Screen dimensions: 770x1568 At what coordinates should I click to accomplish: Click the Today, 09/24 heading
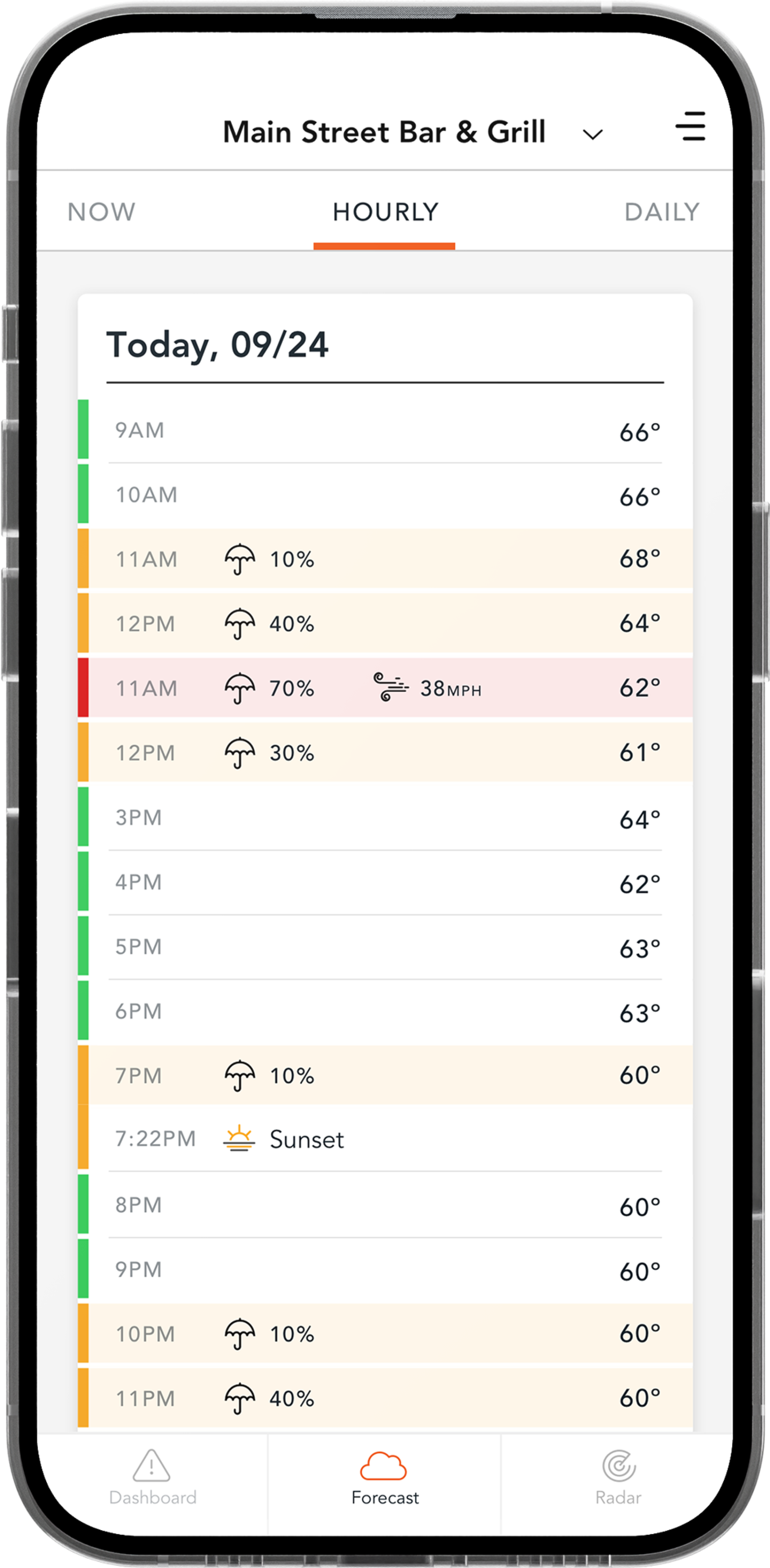point(217,345)
